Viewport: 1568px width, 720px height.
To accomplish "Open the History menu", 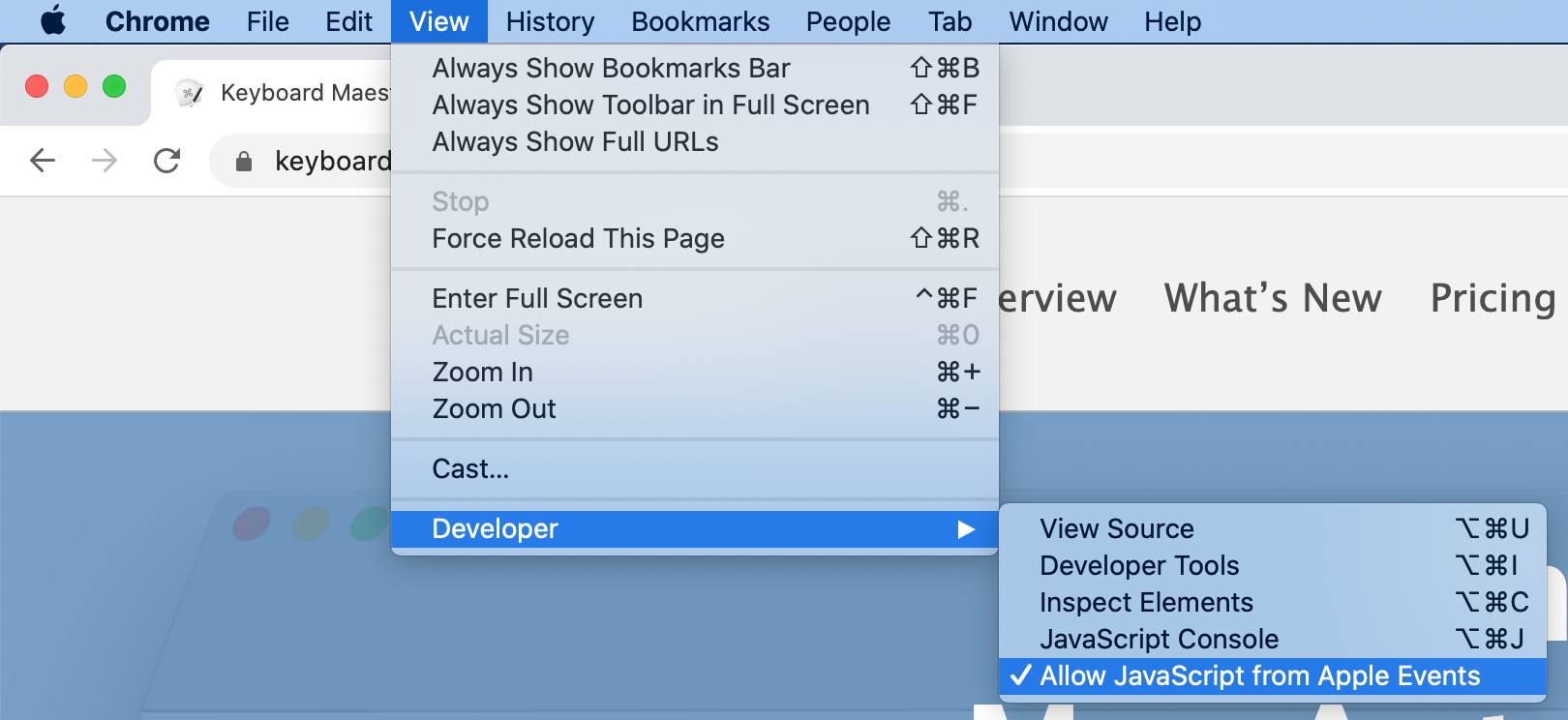I will pos(550,21).
